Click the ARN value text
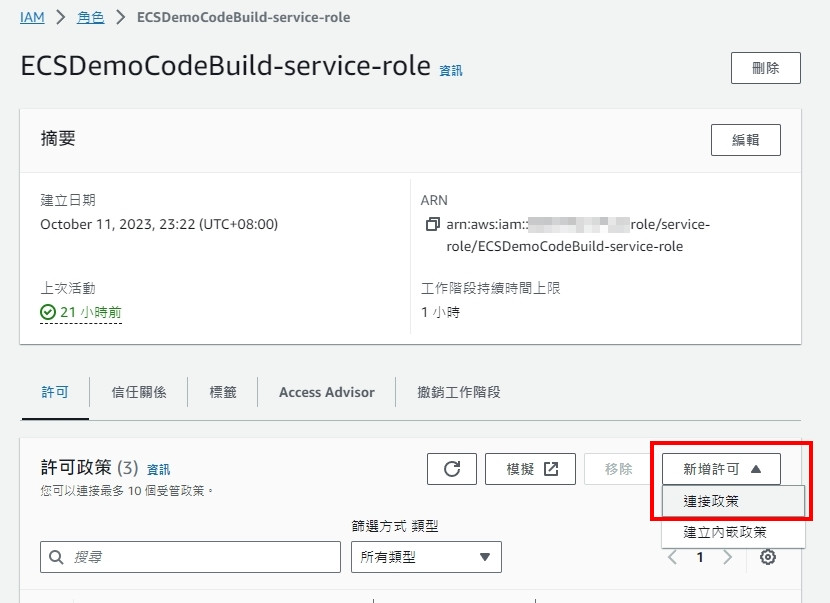This screenshot has width=830, height=603. click(x=578, y=236)
